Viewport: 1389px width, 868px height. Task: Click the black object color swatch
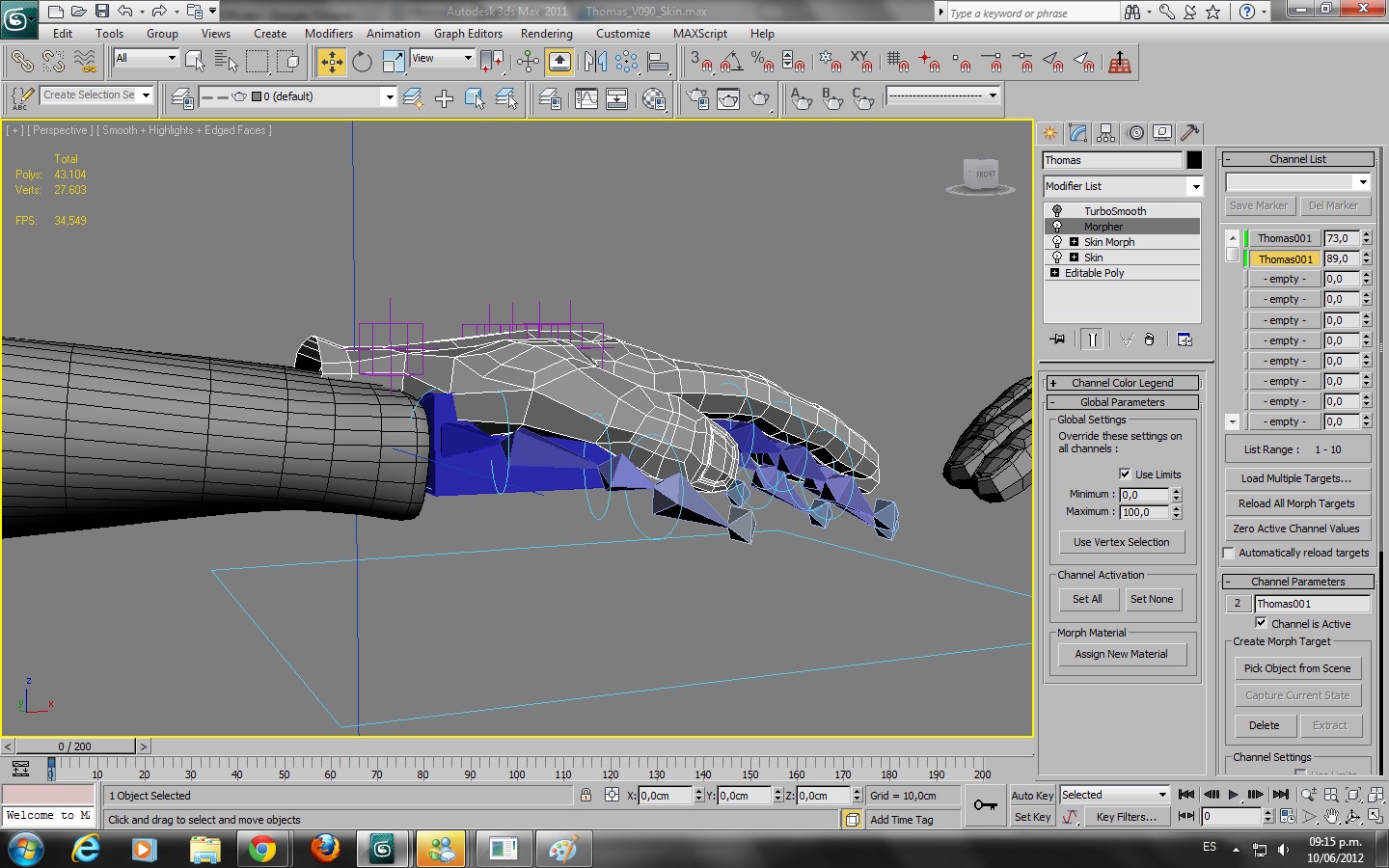[1194, 160]
